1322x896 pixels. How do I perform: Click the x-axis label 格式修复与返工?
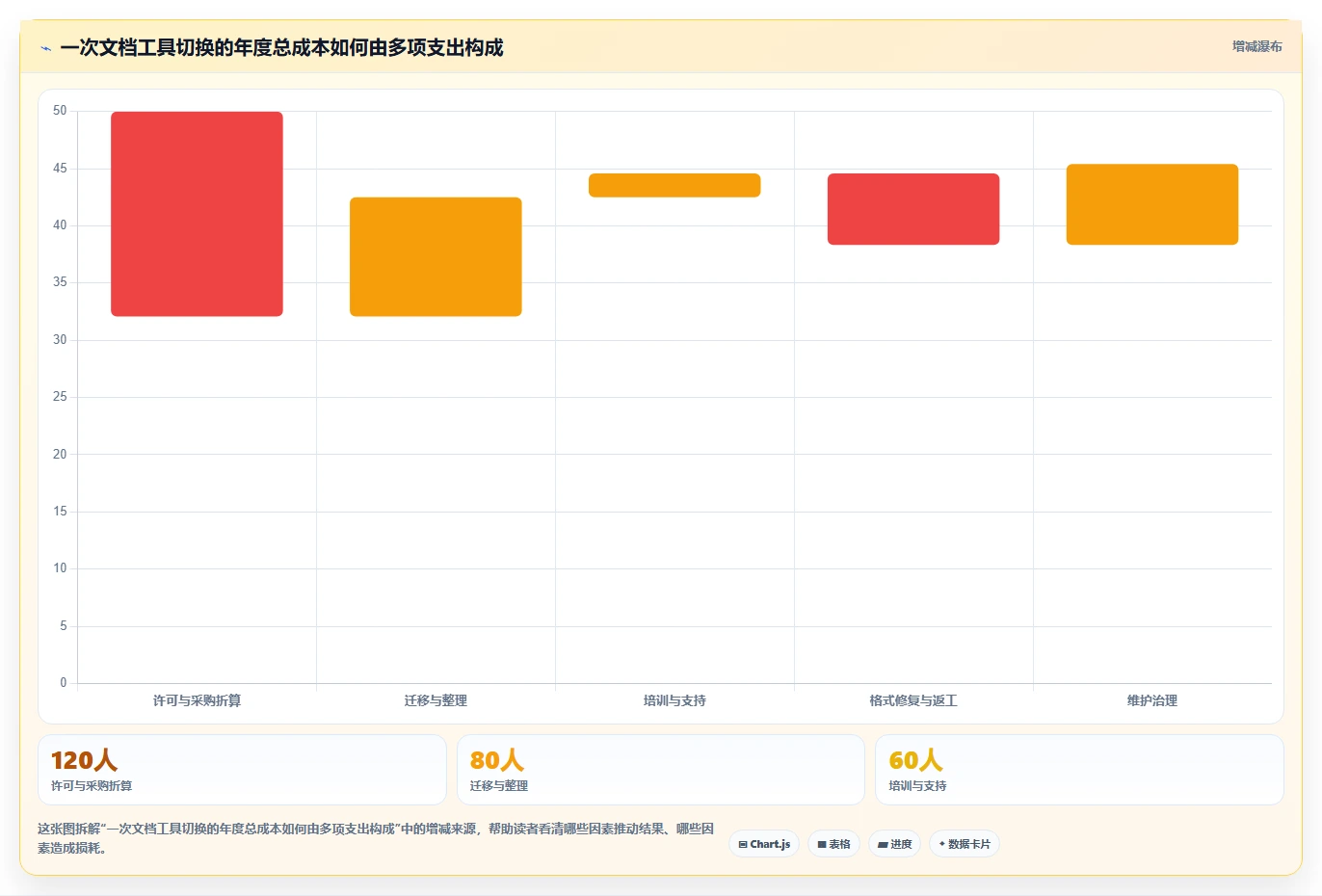pos(913,700)
